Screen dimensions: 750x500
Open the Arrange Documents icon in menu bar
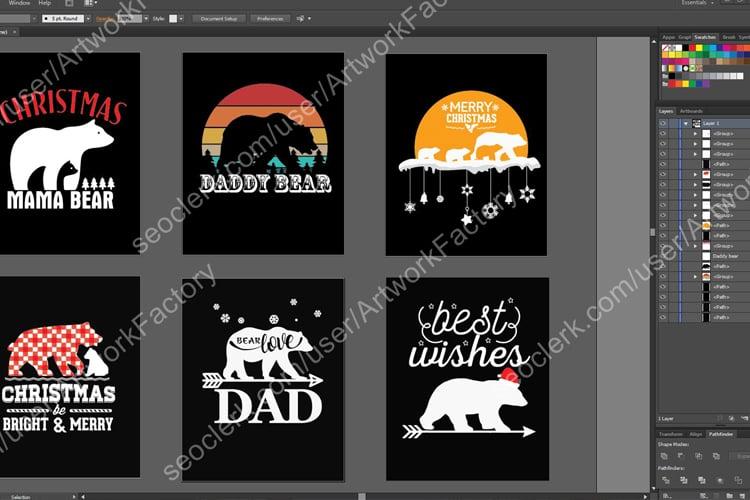click(90, 3)
